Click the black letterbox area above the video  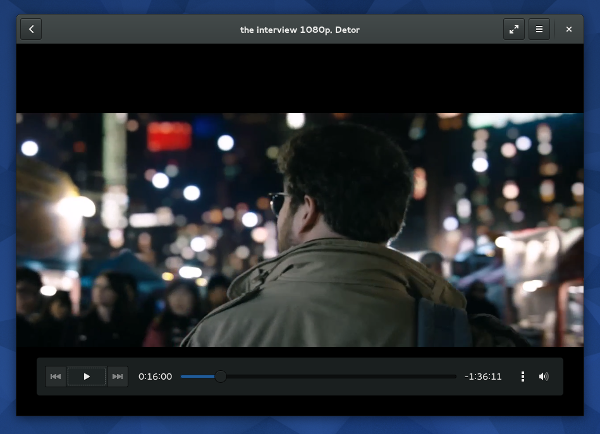(x=300, y=78)
